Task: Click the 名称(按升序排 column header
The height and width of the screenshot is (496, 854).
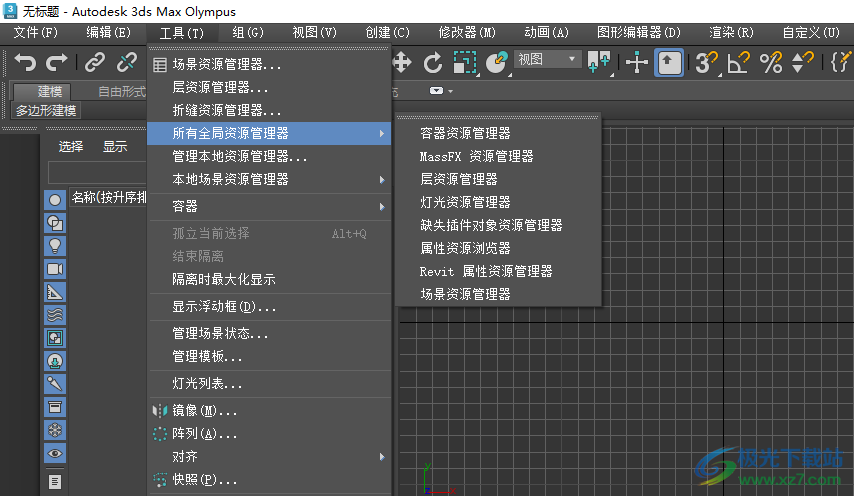Action: (x=108, y=197)
